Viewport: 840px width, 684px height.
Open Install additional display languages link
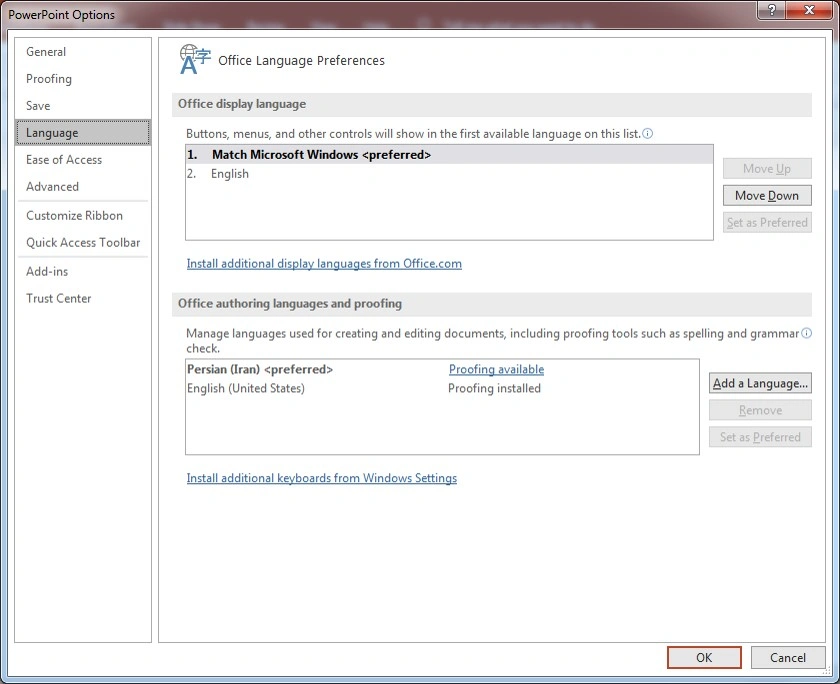pyautogui.click(x=324, y=264)
